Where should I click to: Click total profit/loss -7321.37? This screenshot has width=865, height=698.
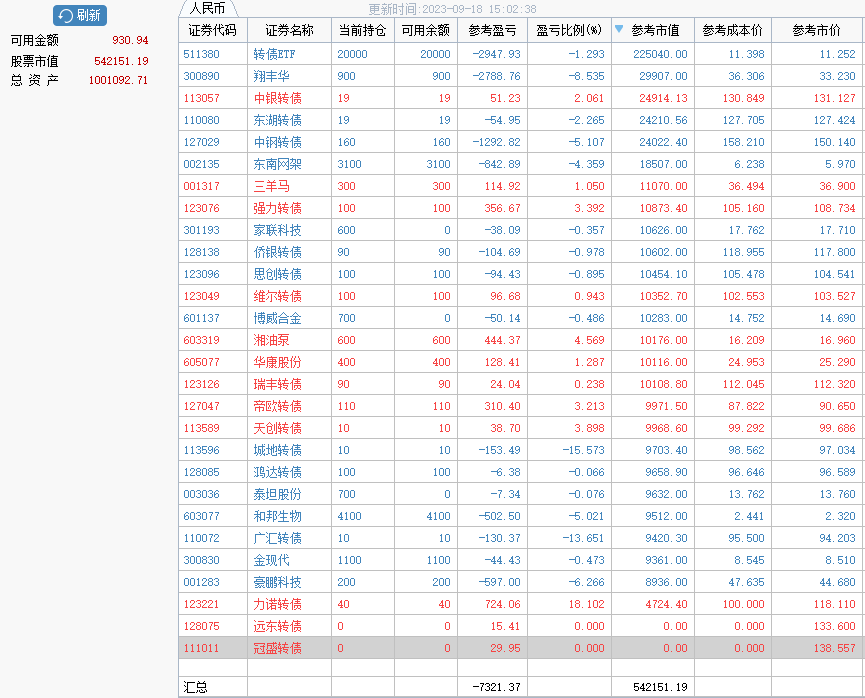coord(496,687)
